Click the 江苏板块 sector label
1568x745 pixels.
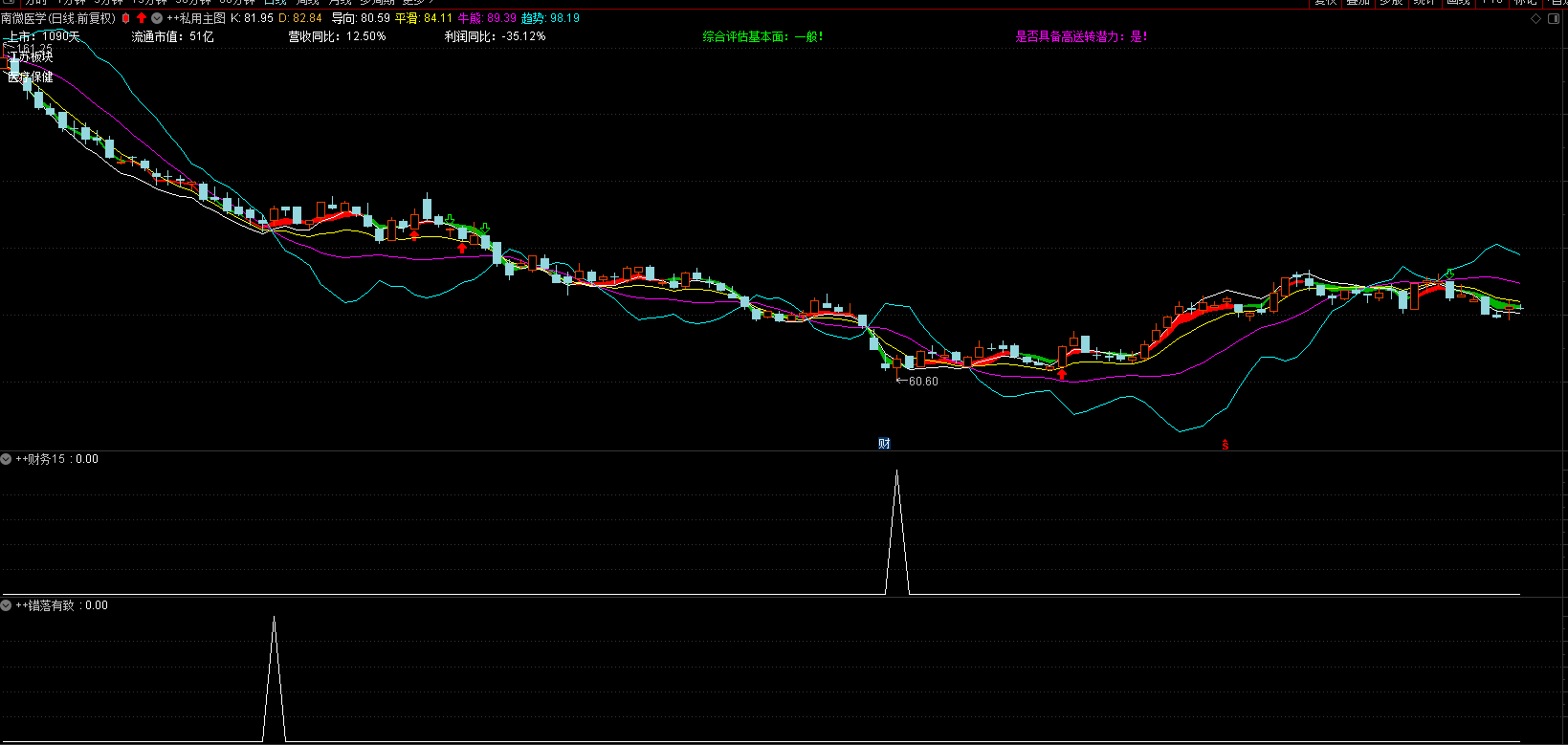31,57
